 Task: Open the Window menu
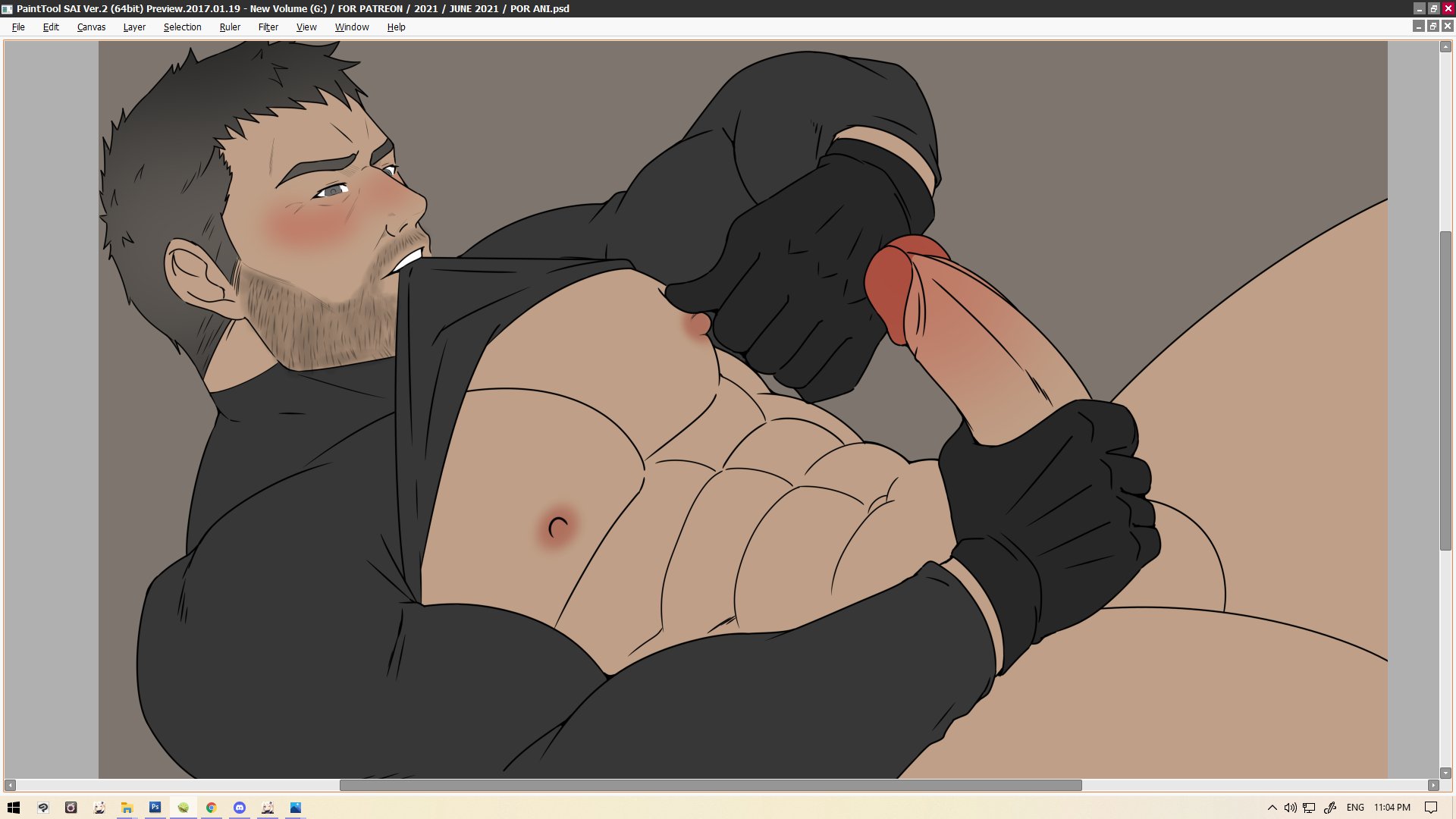tap(352, 27)
